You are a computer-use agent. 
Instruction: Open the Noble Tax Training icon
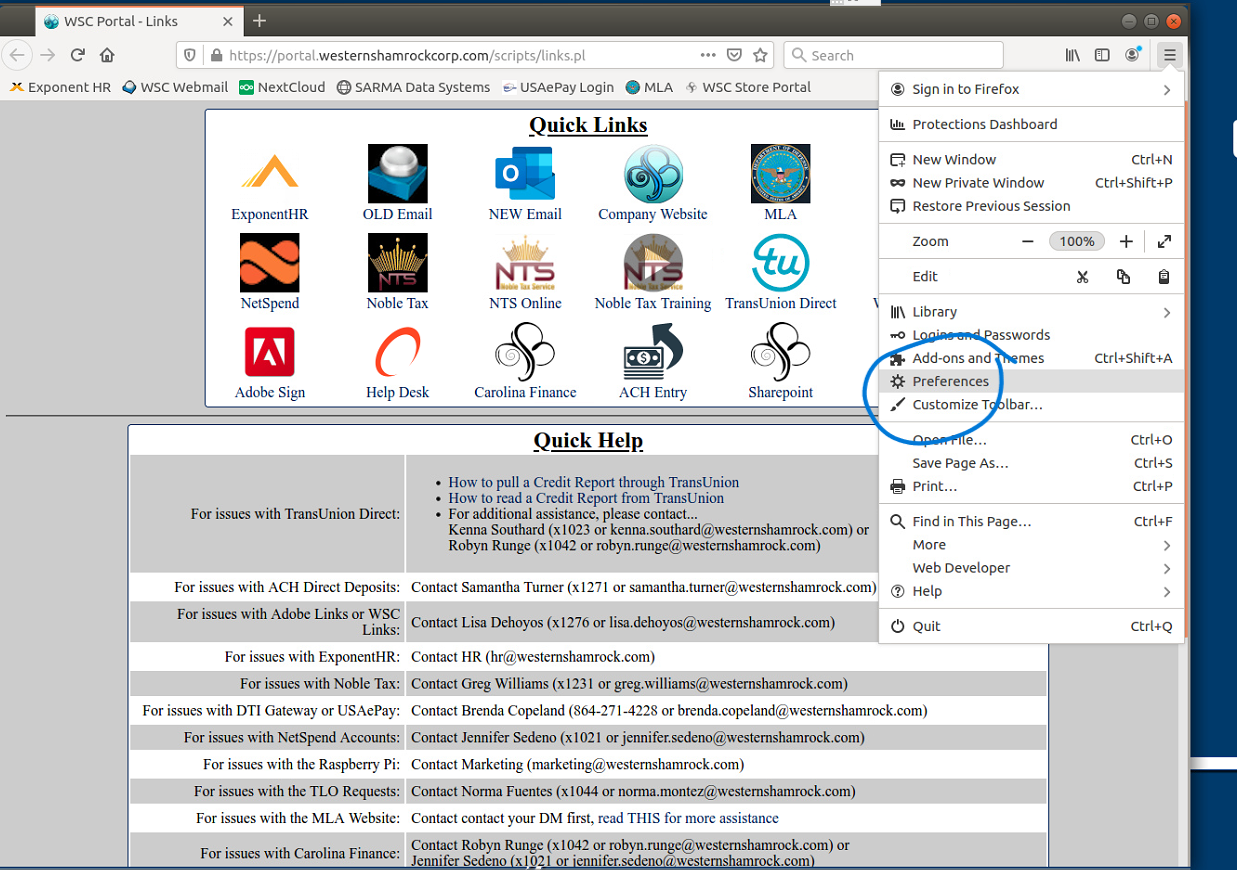coord(653,263)
